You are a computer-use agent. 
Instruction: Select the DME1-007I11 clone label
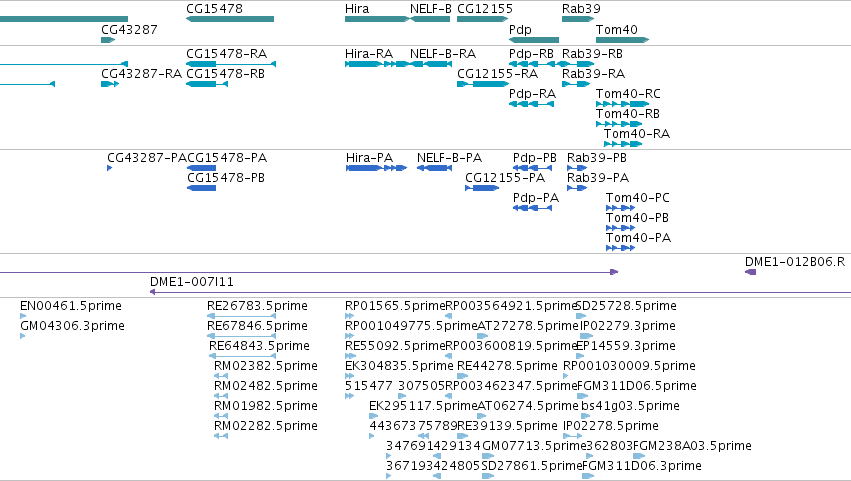[x=192, y=282]
